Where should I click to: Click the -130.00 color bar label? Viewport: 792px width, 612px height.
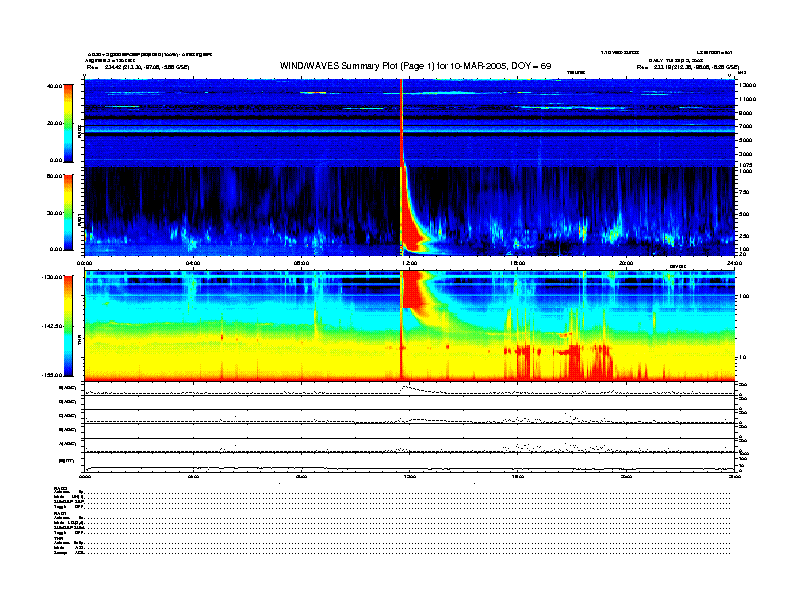(x=53, y=277)
